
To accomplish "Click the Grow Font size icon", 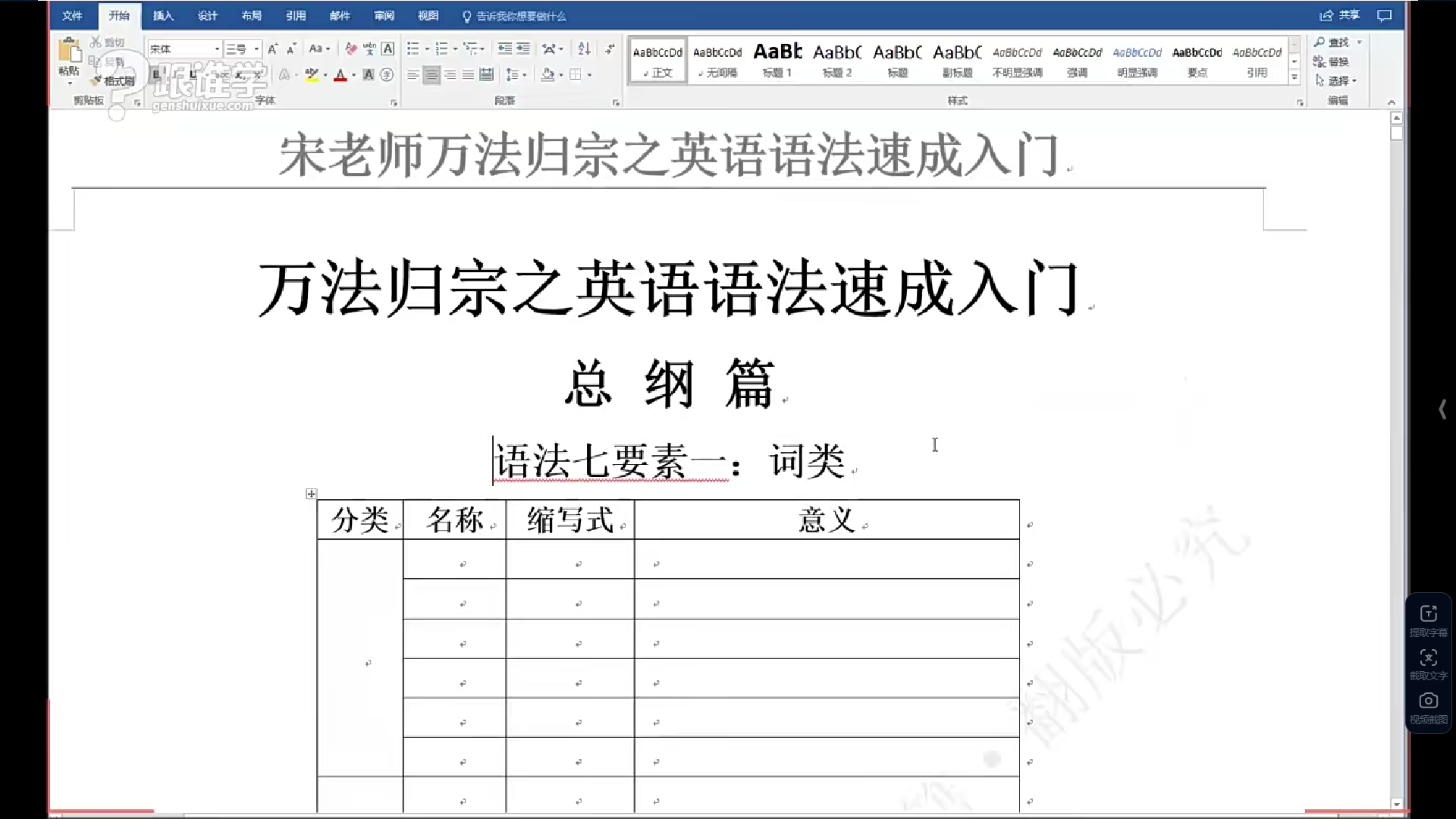I will pos(273,49).
